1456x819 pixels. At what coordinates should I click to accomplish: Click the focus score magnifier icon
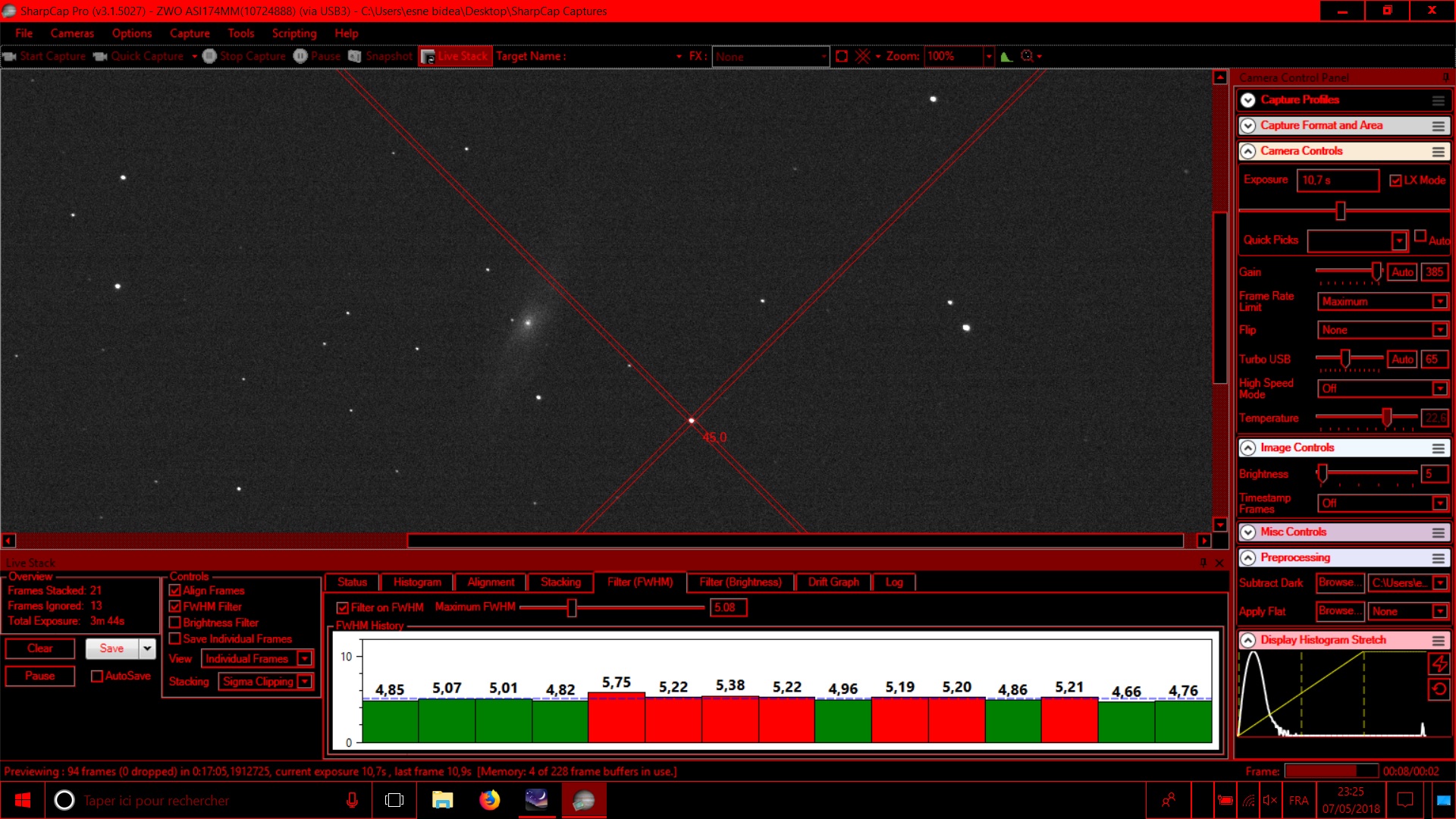tap(1028, 56)
